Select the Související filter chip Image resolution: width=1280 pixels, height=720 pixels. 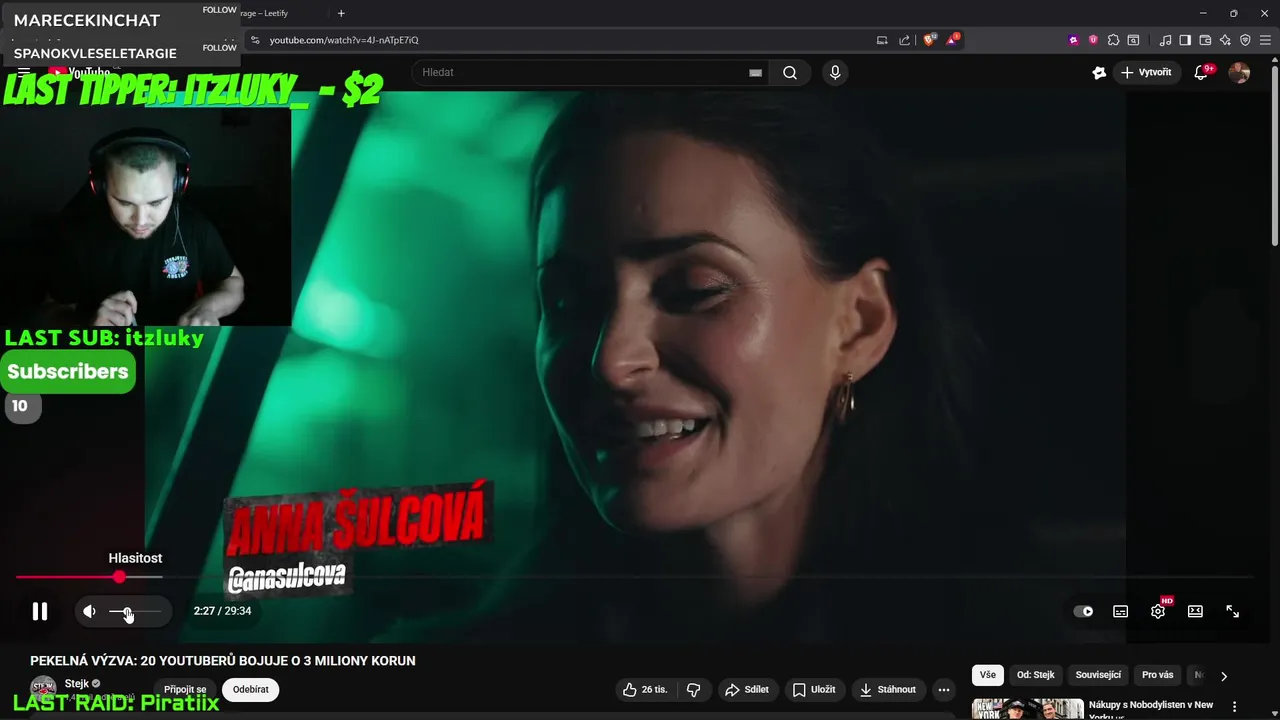pyautogui.click(x=1098, y=675)
